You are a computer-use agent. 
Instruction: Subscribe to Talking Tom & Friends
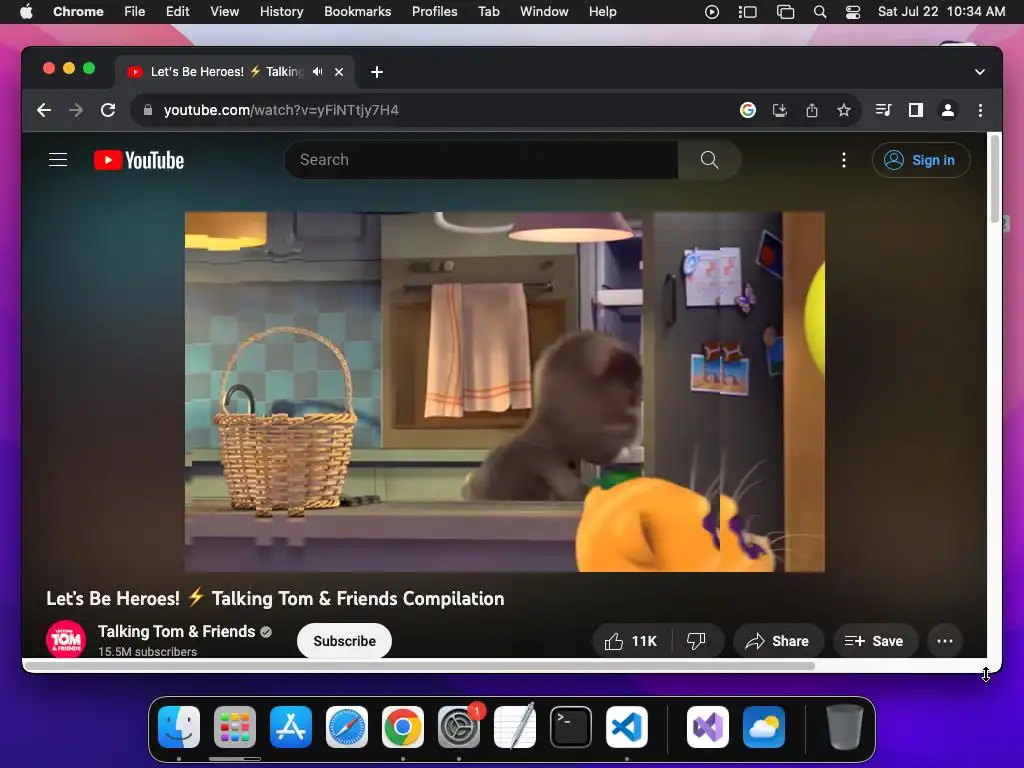tap(344, 641)
